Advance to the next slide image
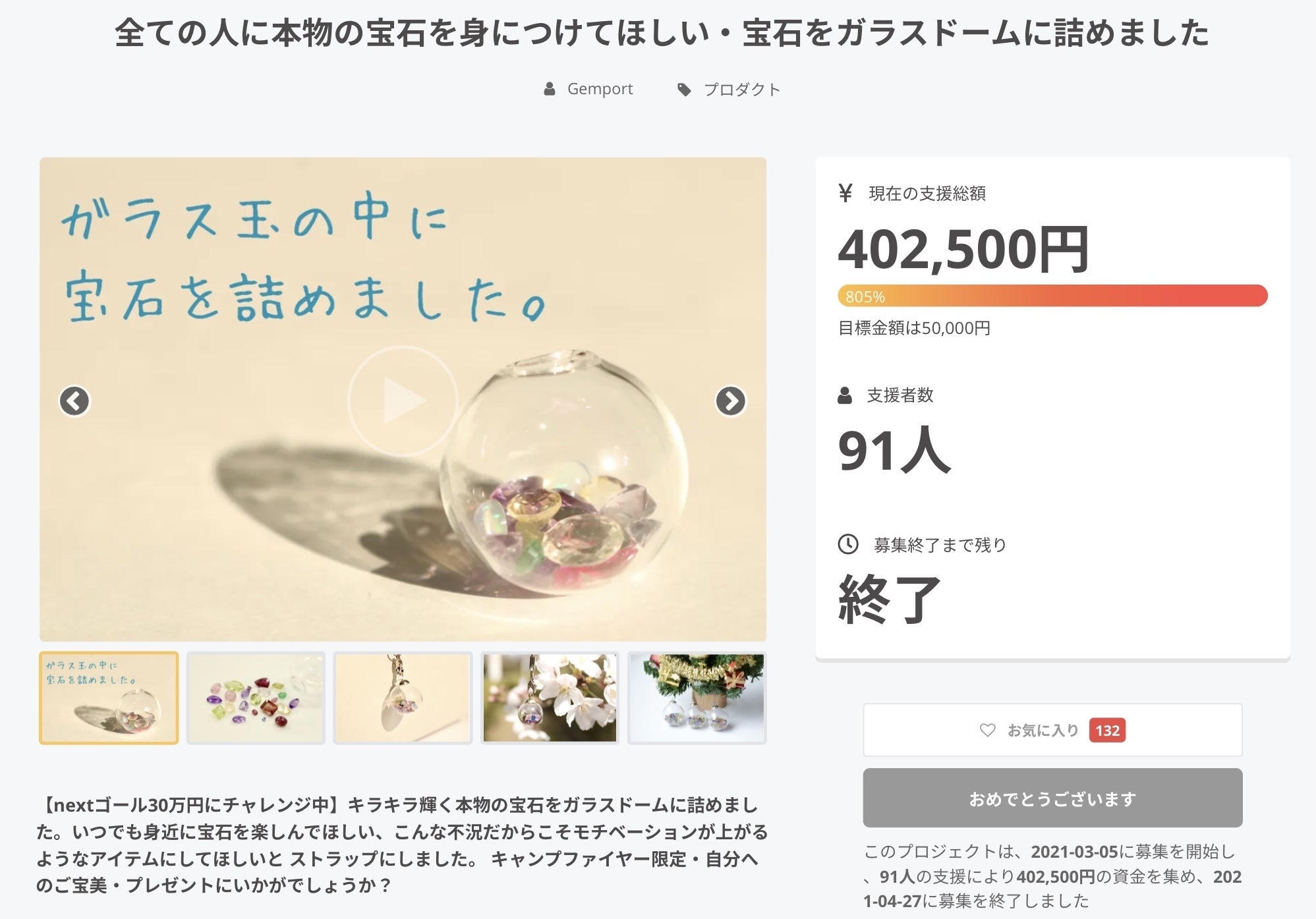 [x=730, y=401]
